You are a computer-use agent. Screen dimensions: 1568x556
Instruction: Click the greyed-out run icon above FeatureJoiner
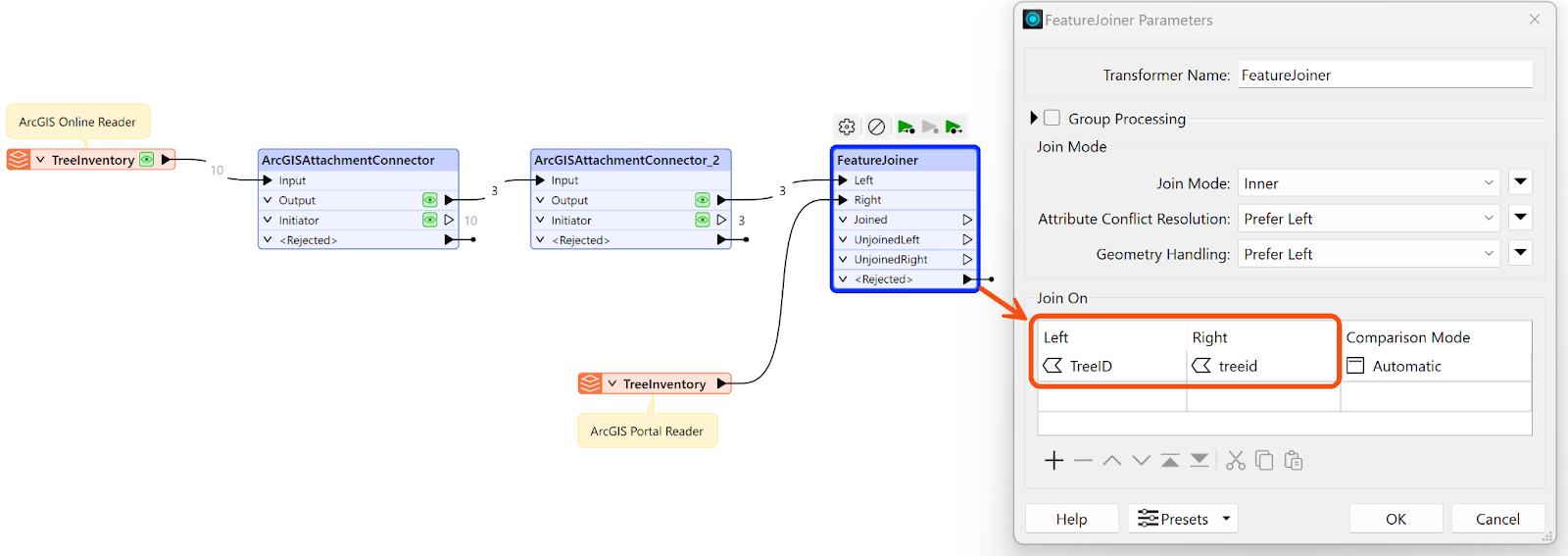point(930,126)
